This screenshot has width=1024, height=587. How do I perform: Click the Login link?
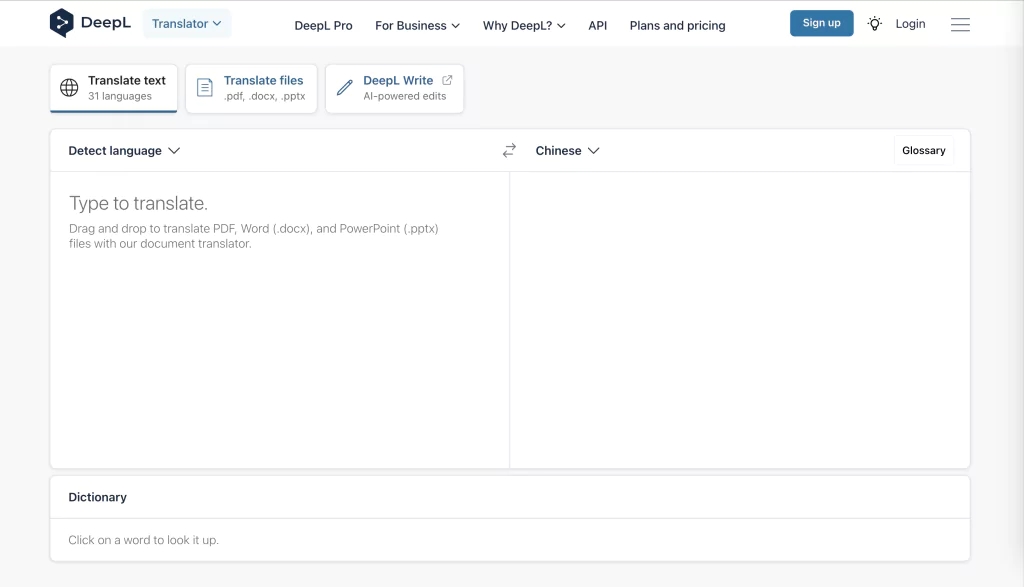910,24
